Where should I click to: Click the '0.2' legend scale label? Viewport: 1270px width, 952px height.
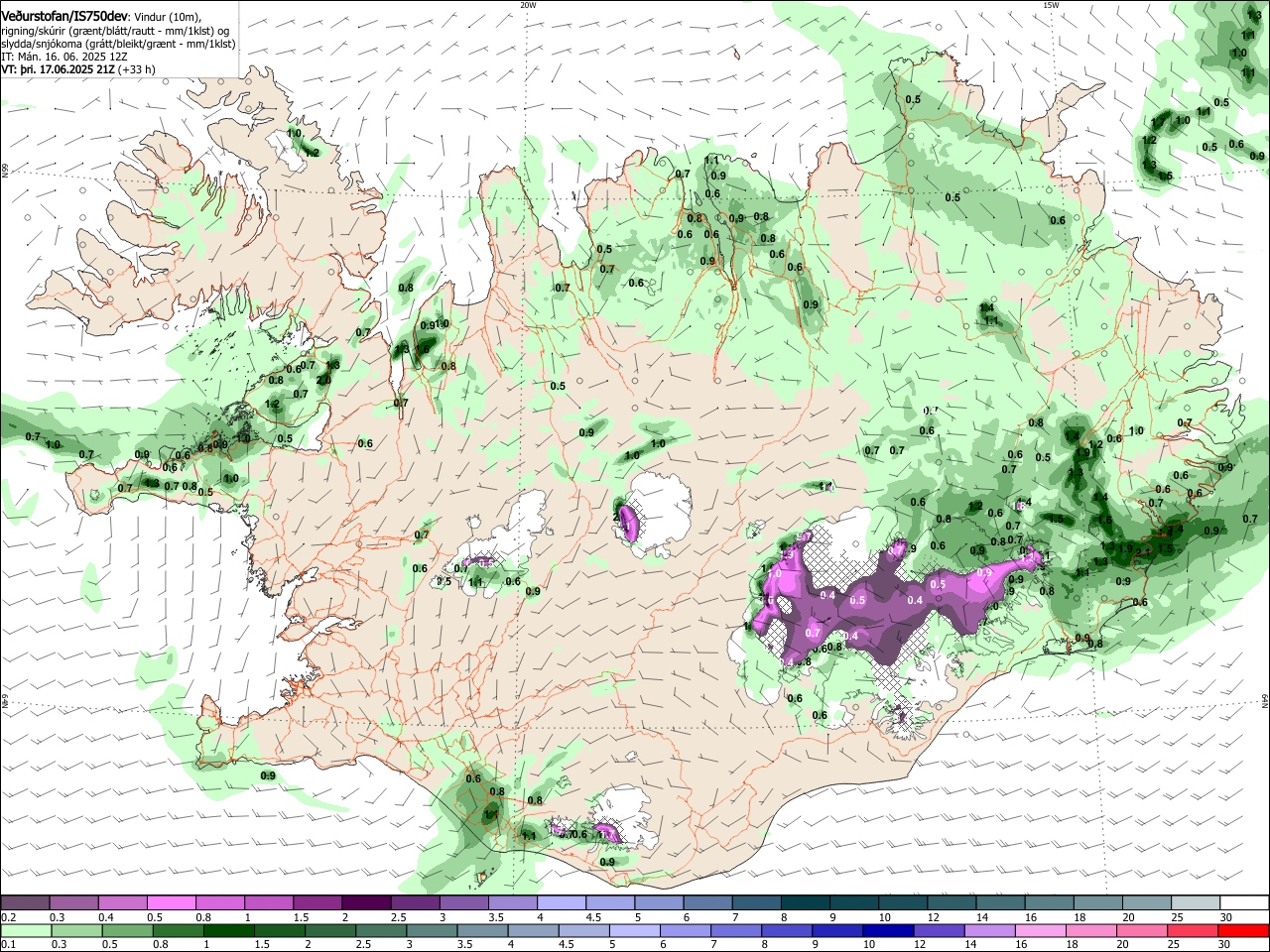coord(7,917)
